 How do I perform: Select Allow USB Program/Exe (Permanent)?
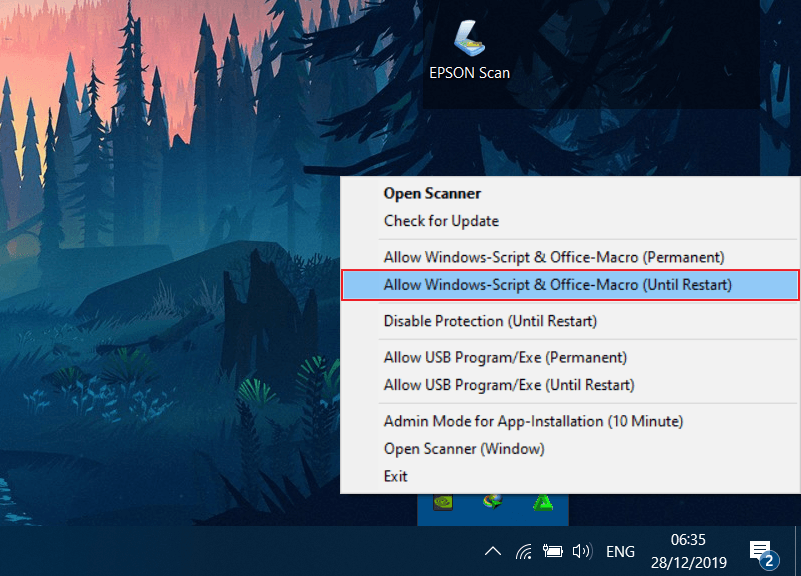[570, 357]
